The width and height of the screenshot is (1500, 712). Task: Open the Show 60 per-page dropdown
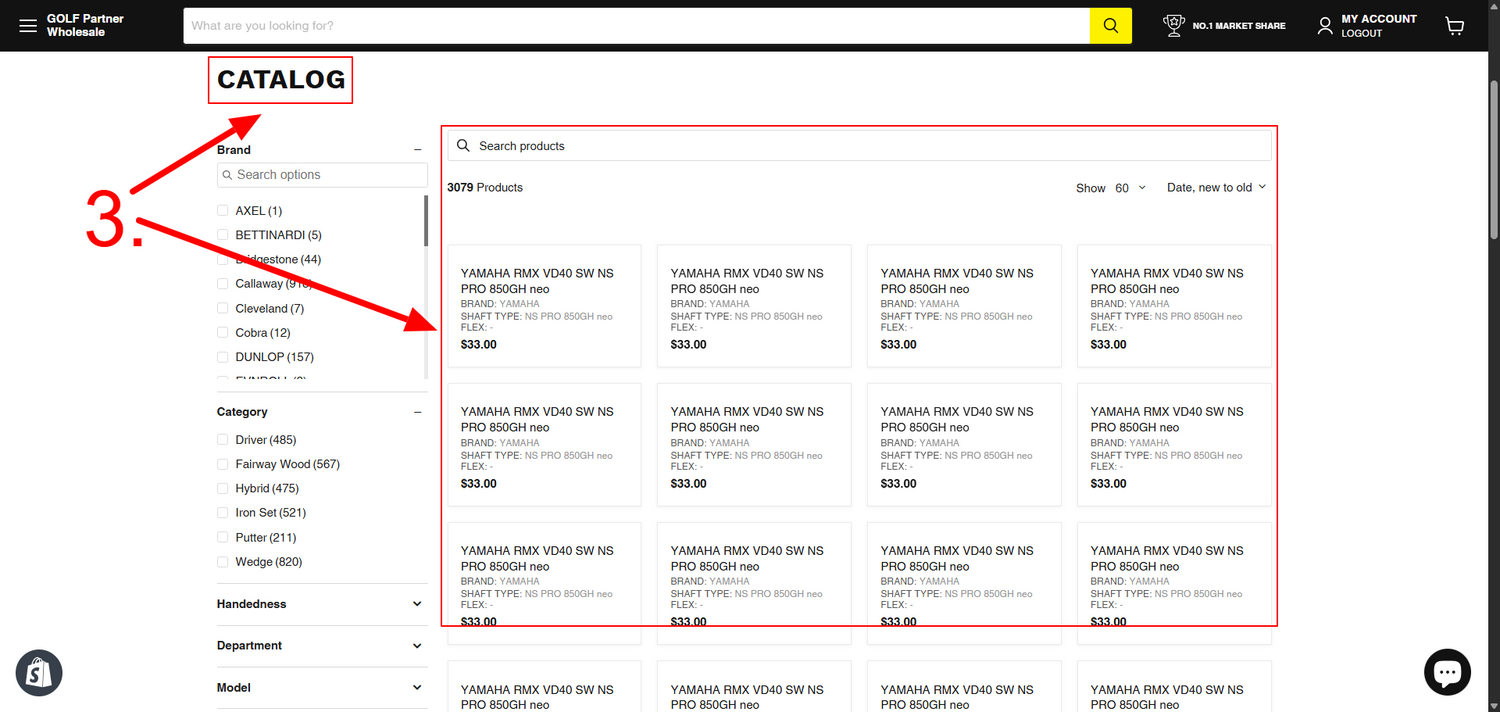point(1130,188)
